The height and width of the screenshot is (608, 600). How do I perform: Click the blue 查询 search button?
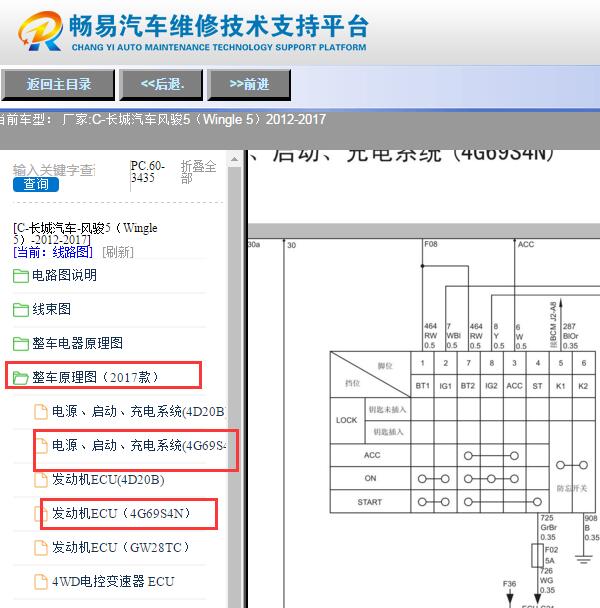click(x=36, y=185)
